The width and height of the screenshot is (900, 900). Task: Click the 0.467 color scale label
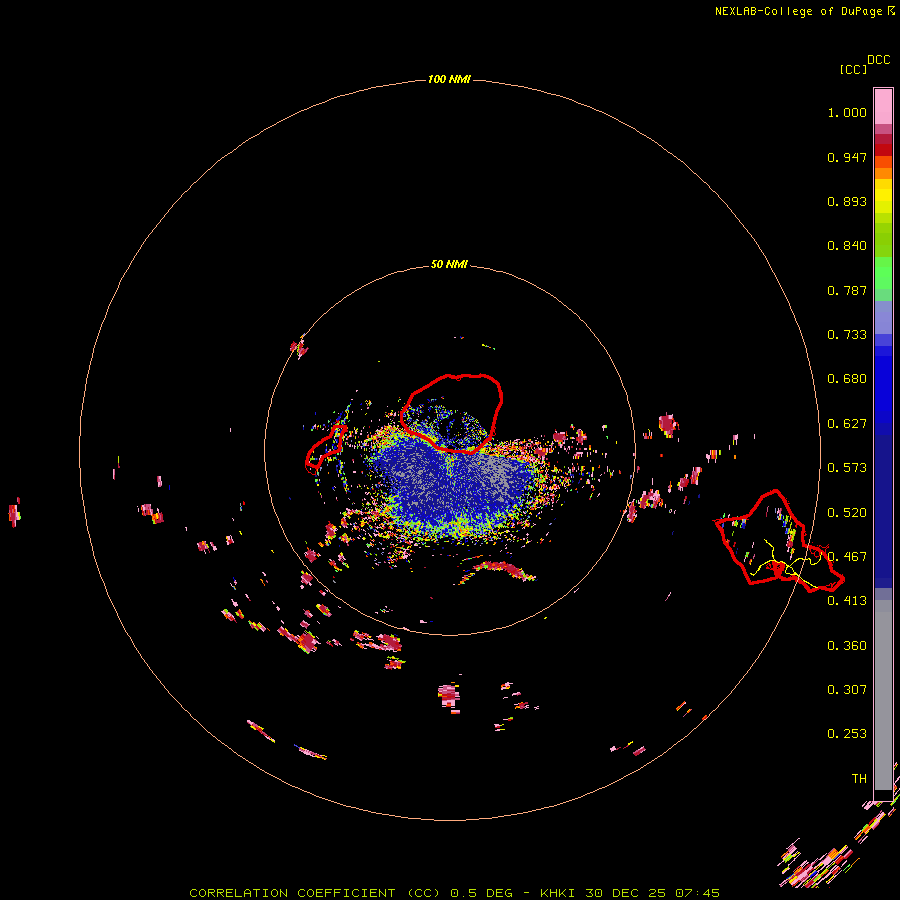tap(847, 557)
